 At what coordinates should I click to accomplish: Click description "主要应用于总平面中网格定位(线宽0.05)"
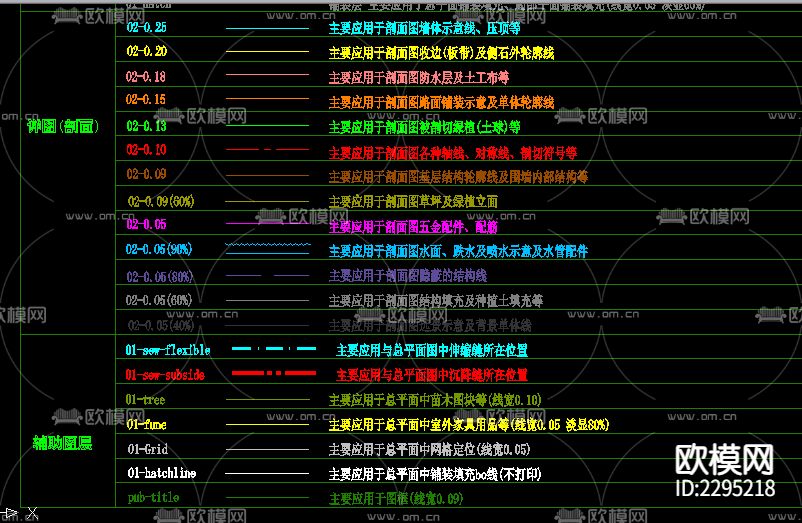(429, 449)
